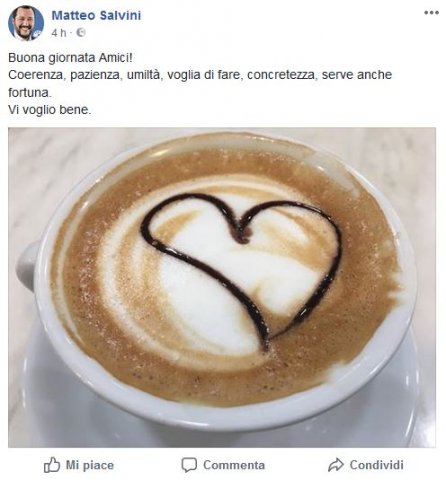Share the post with Condividi
Screen dimensions: 446x480
(x=377, y=465)
